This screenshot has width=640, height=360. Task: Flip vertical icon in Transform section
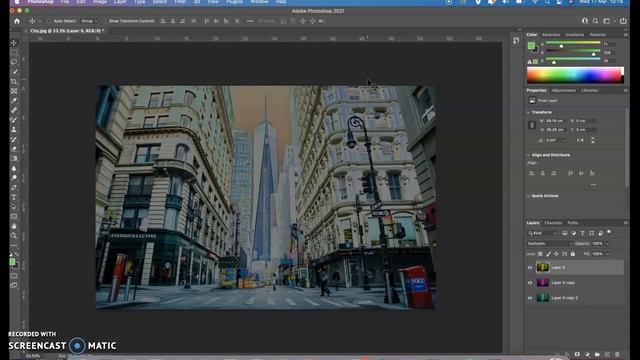coord(592,140)
